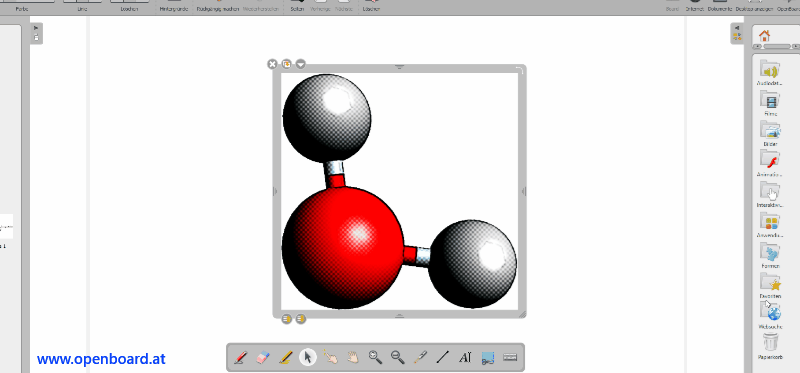Open the Formen shapes folder

click(x=770, y=255)
